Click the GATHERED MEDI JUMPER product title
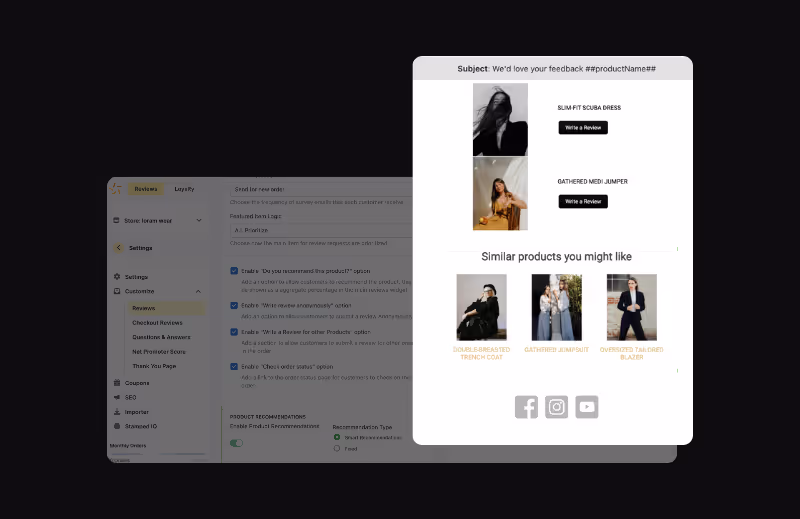 592,181
